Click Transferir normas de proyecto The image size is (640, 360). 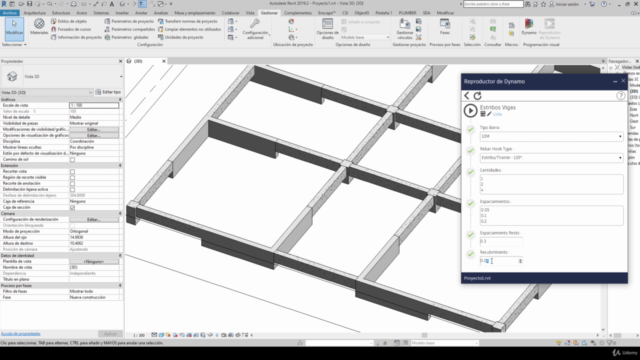(188, 21)
